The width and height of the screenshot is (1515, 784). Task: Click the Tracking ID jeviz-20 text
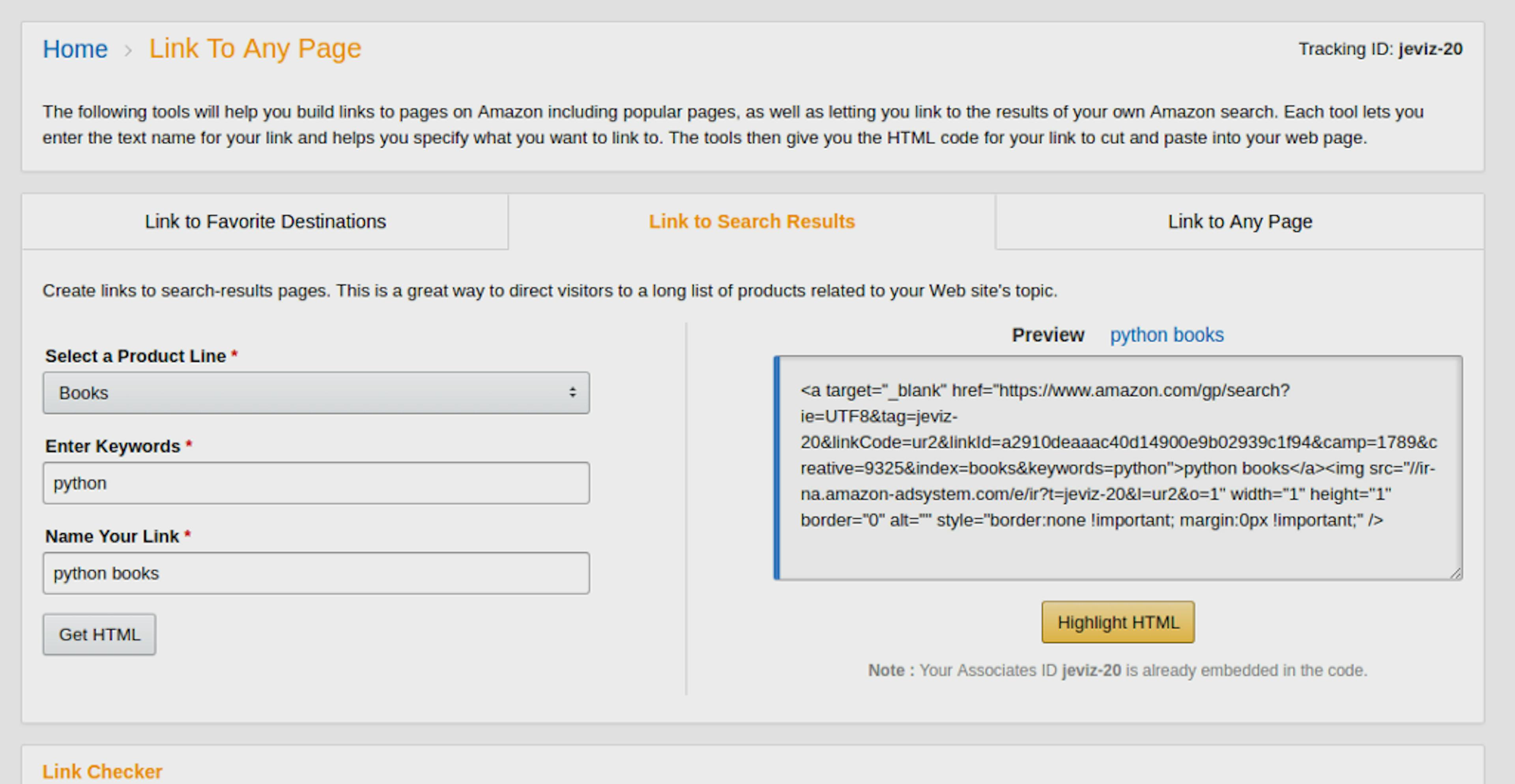(1380, 49)
